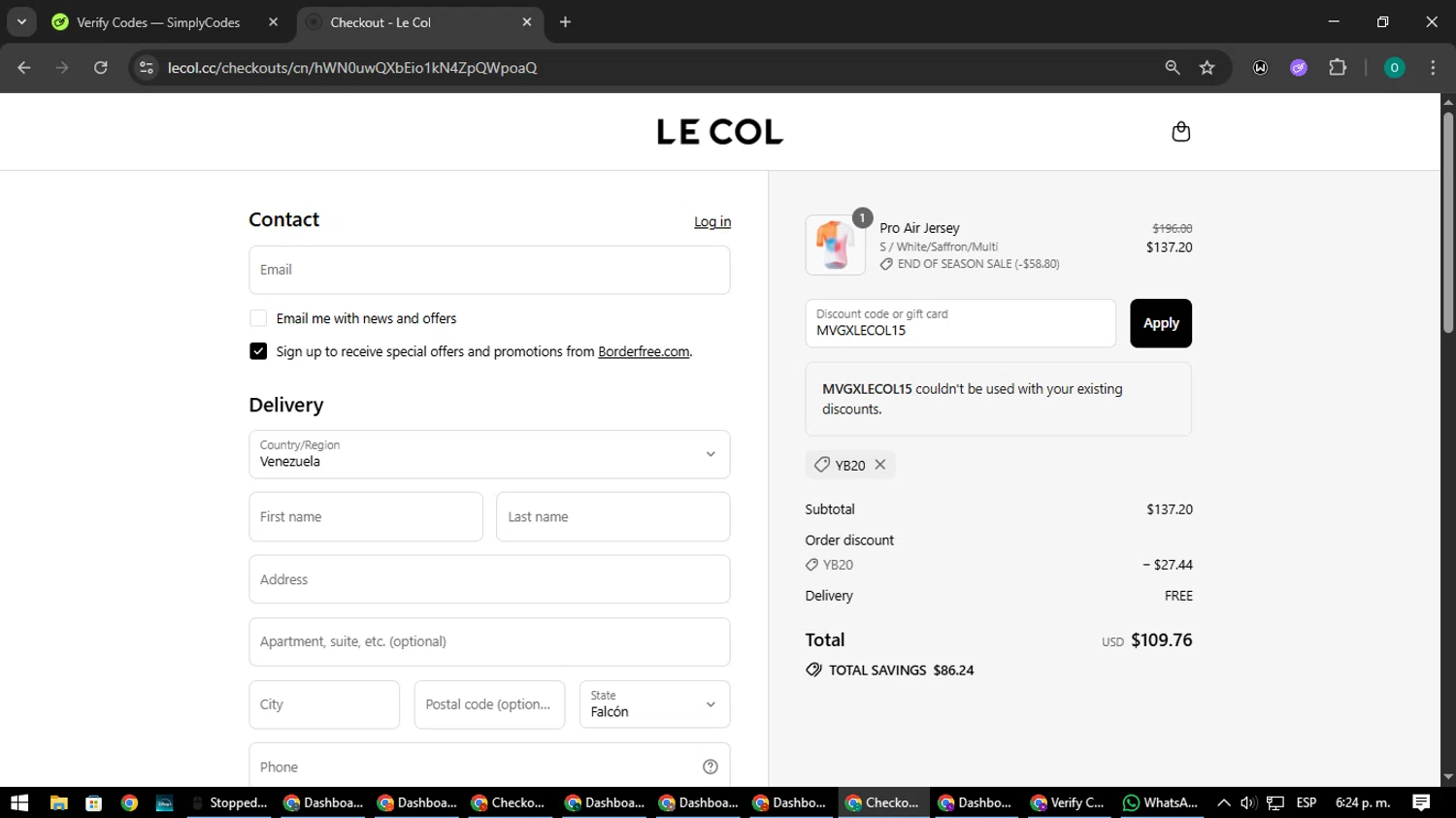
Task: Click the order discount '− $27.44' value
Action: (x=1167, y=565)
